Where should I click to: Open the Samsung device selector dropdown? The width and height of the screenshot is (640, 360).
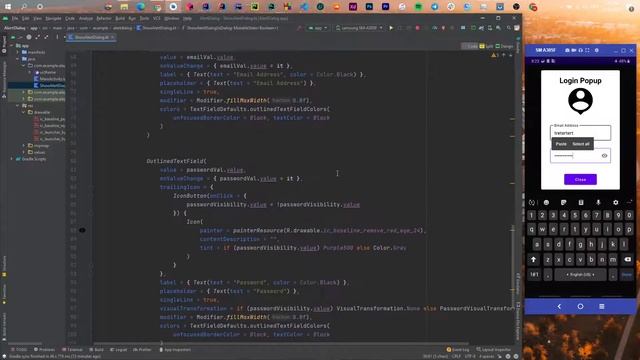[x=359, y=28]
